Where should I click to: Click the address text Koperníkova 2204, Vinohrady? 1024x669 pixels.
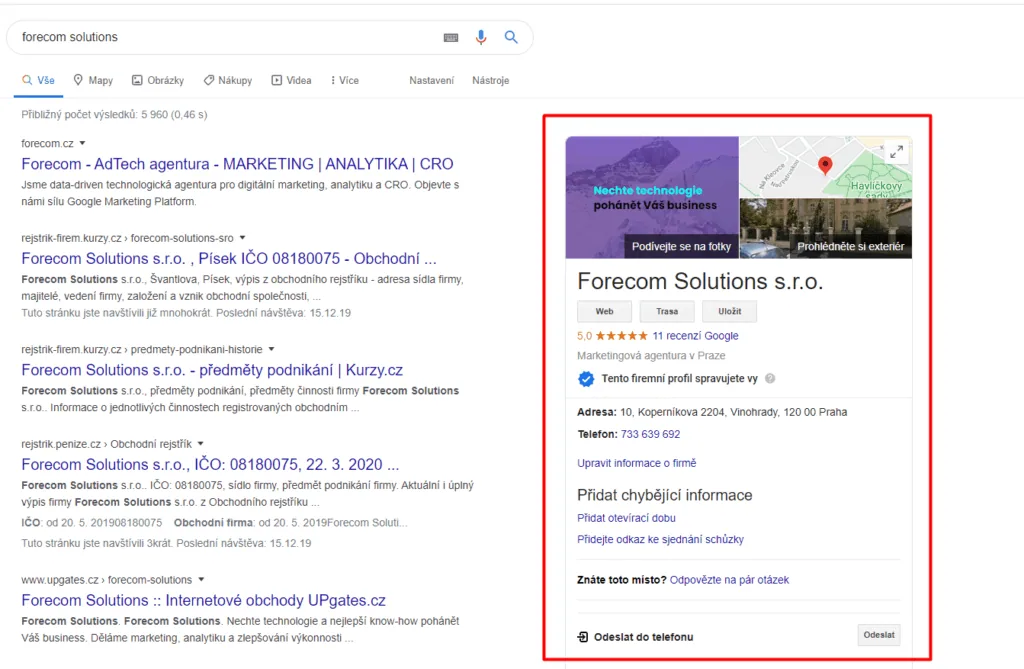pyautogui.click(x=733, y=412)
